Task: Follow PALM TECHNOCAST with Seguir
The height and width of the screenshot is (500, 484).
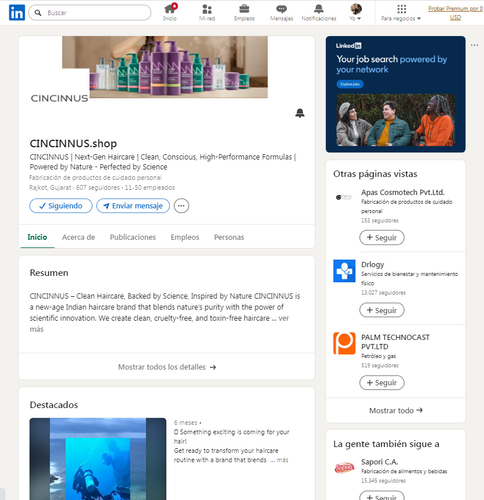Action: 382,383
